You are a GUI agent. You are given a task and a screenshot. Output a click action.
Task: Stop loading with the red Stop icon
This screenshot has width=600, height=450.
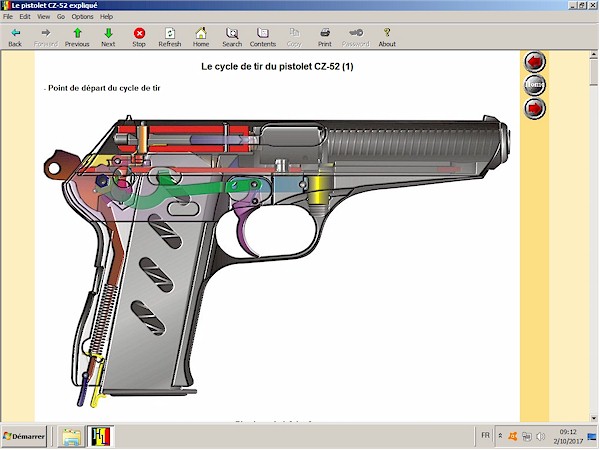tap(139, 38)
